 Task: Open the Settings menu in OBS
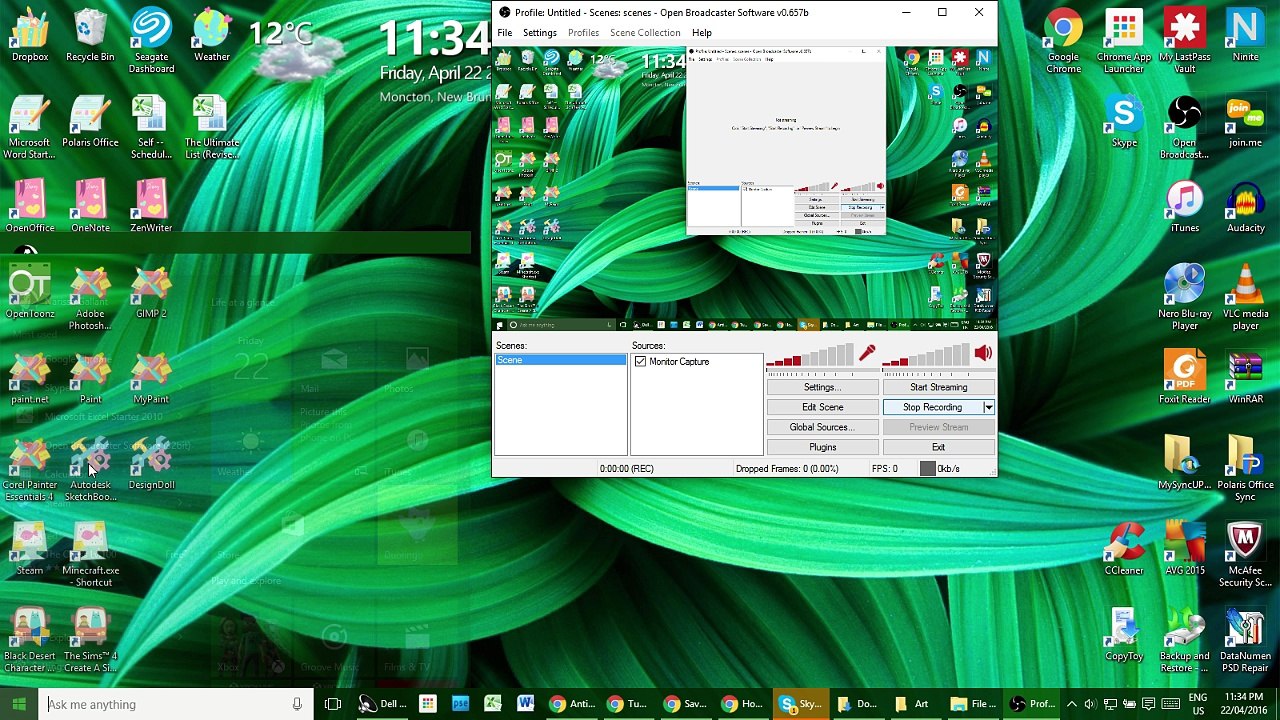point(539,33)
